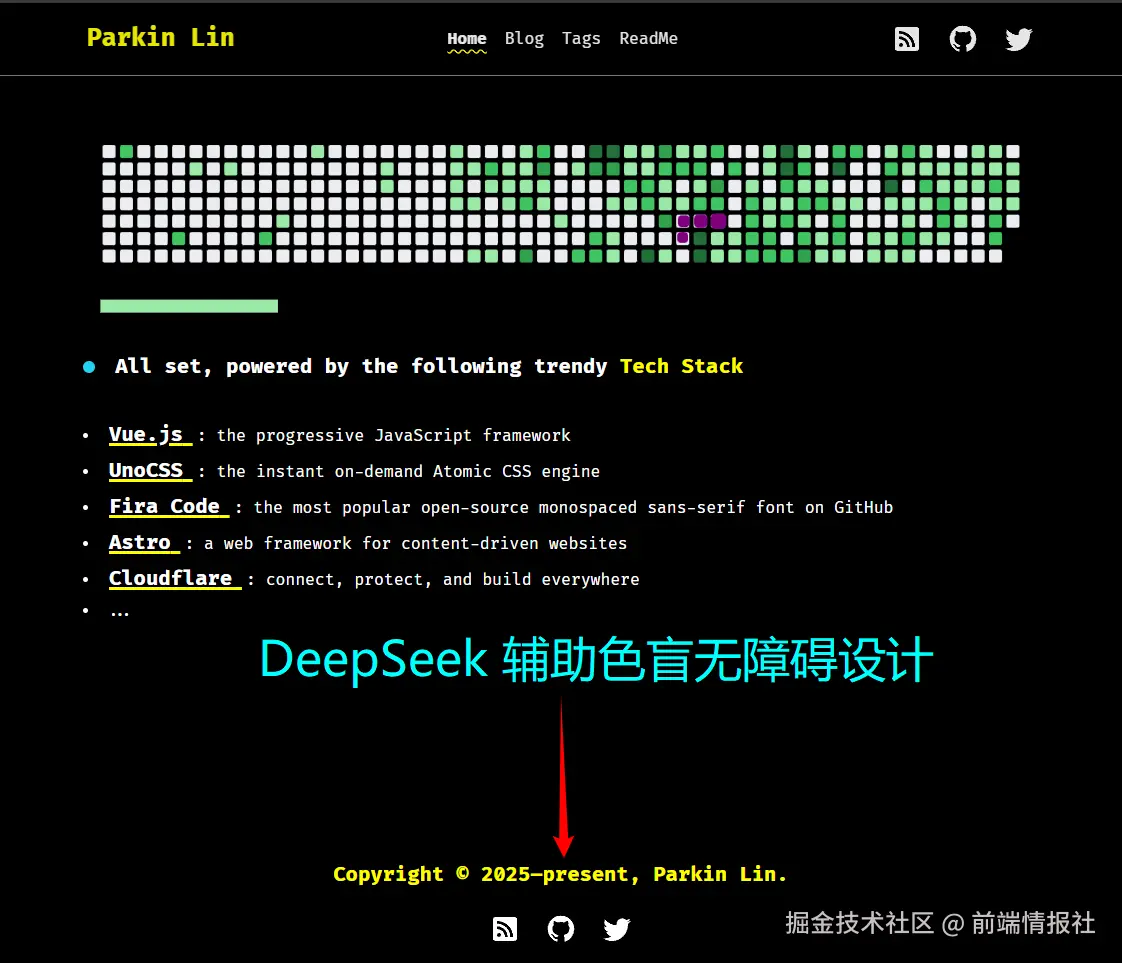Open the footer Twitter icon
This screenshot has height=963, width=1122.
coord(616,928)
